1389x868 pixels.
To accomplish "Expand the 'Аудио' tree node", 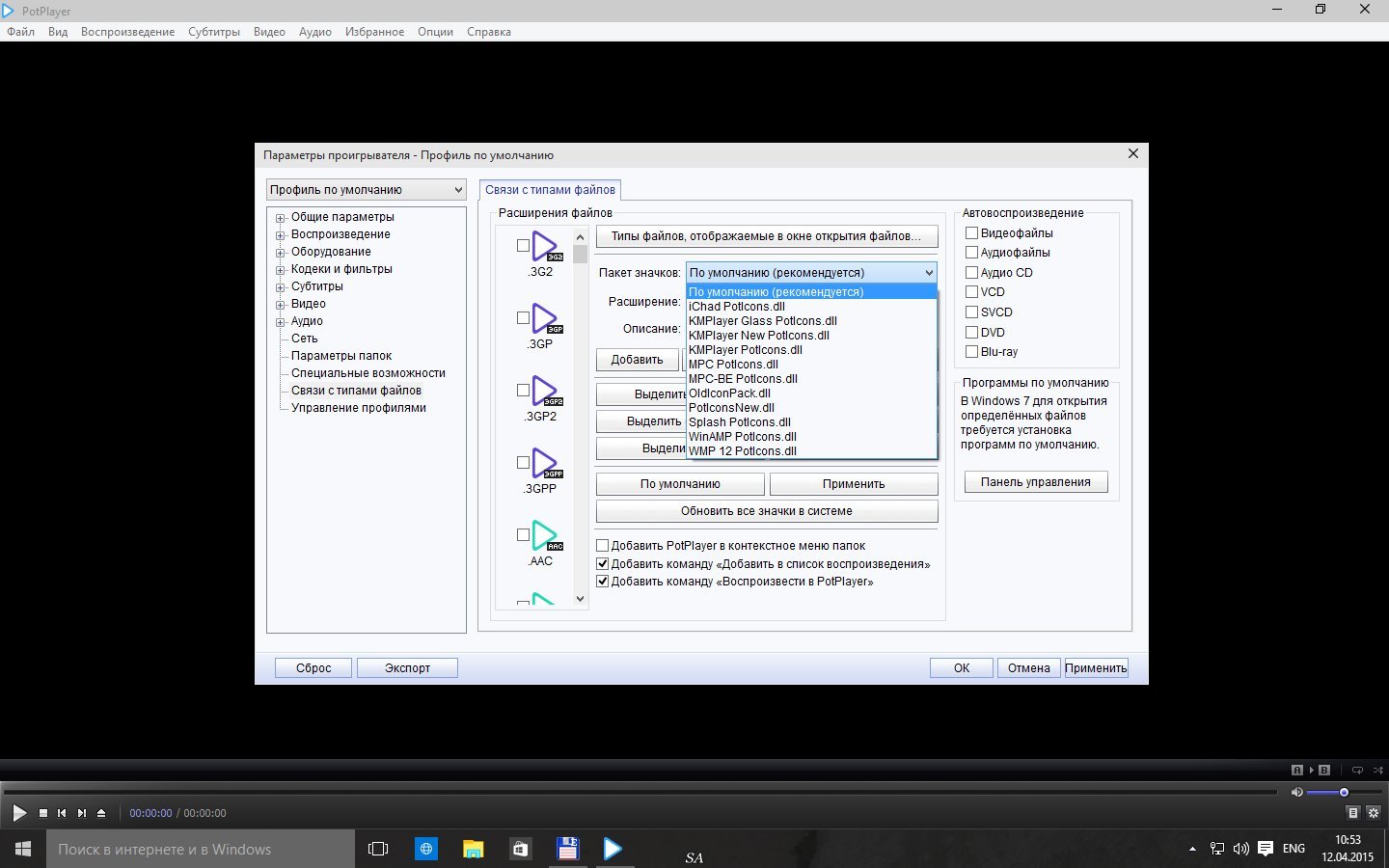I will [x=281, y=321].
